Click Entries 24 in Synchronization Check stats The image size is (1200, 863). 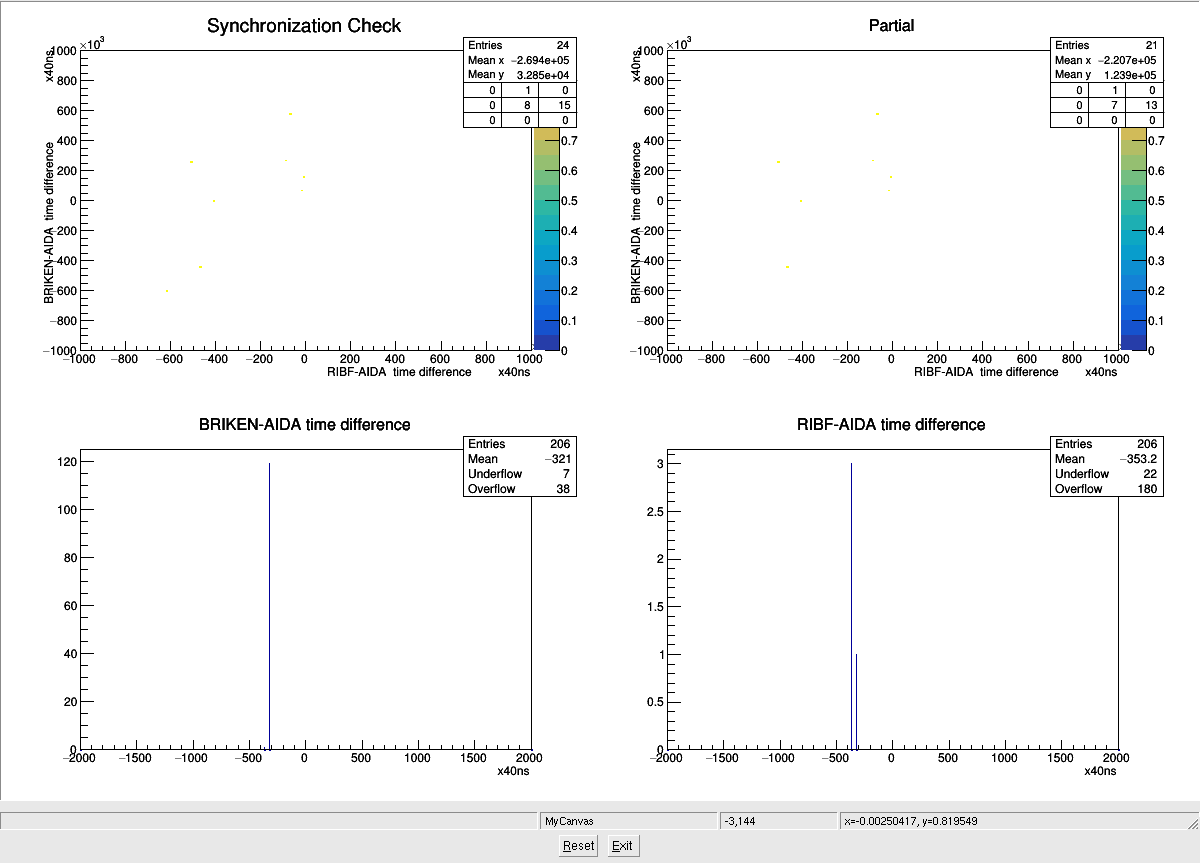coord(520,45)
